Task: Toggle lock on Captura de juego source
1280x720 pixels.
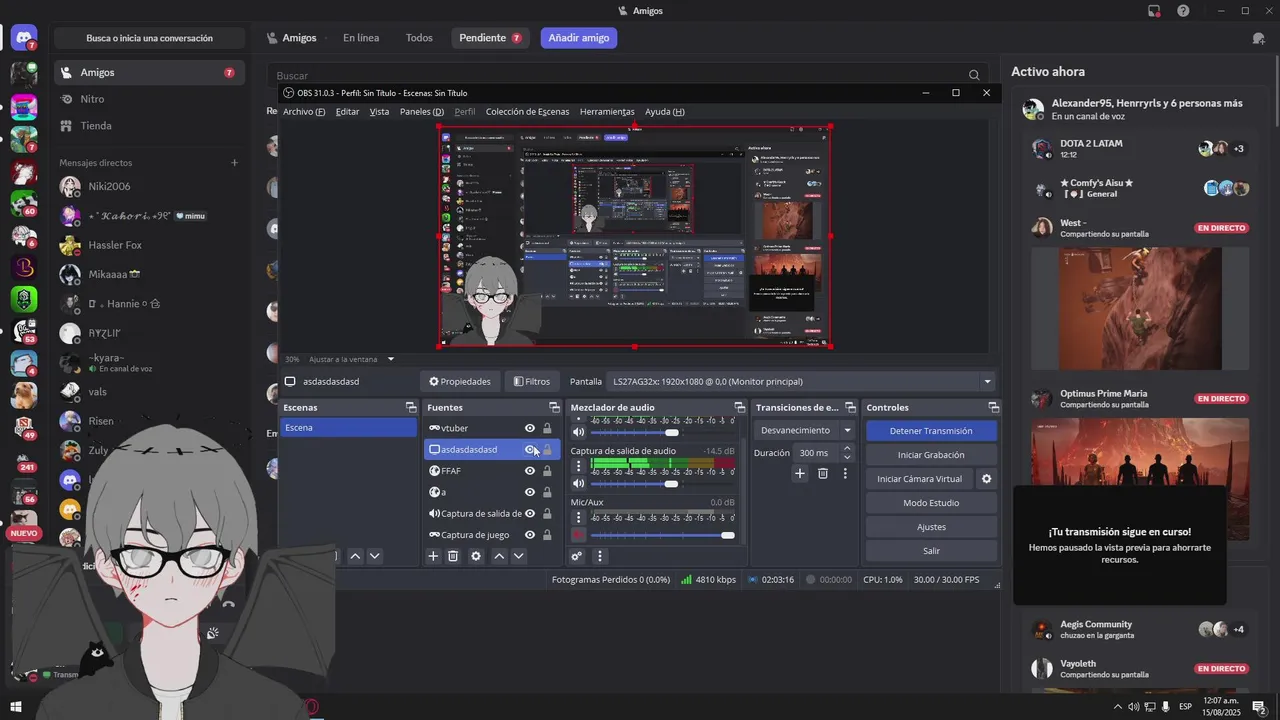Action: coord(547,535)
